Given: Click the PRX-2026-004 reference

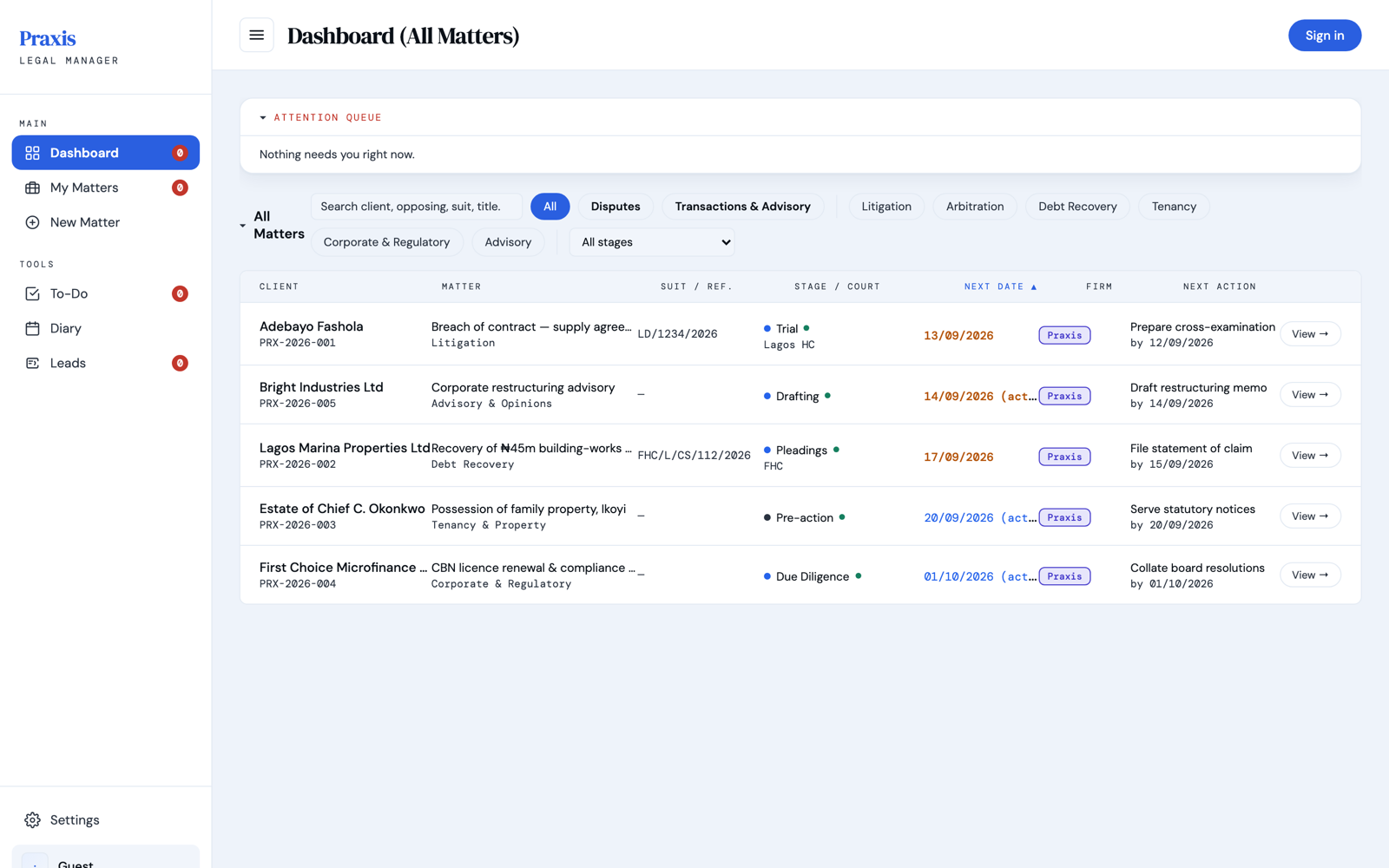Looking at the screenshot, I should point(298,584).
